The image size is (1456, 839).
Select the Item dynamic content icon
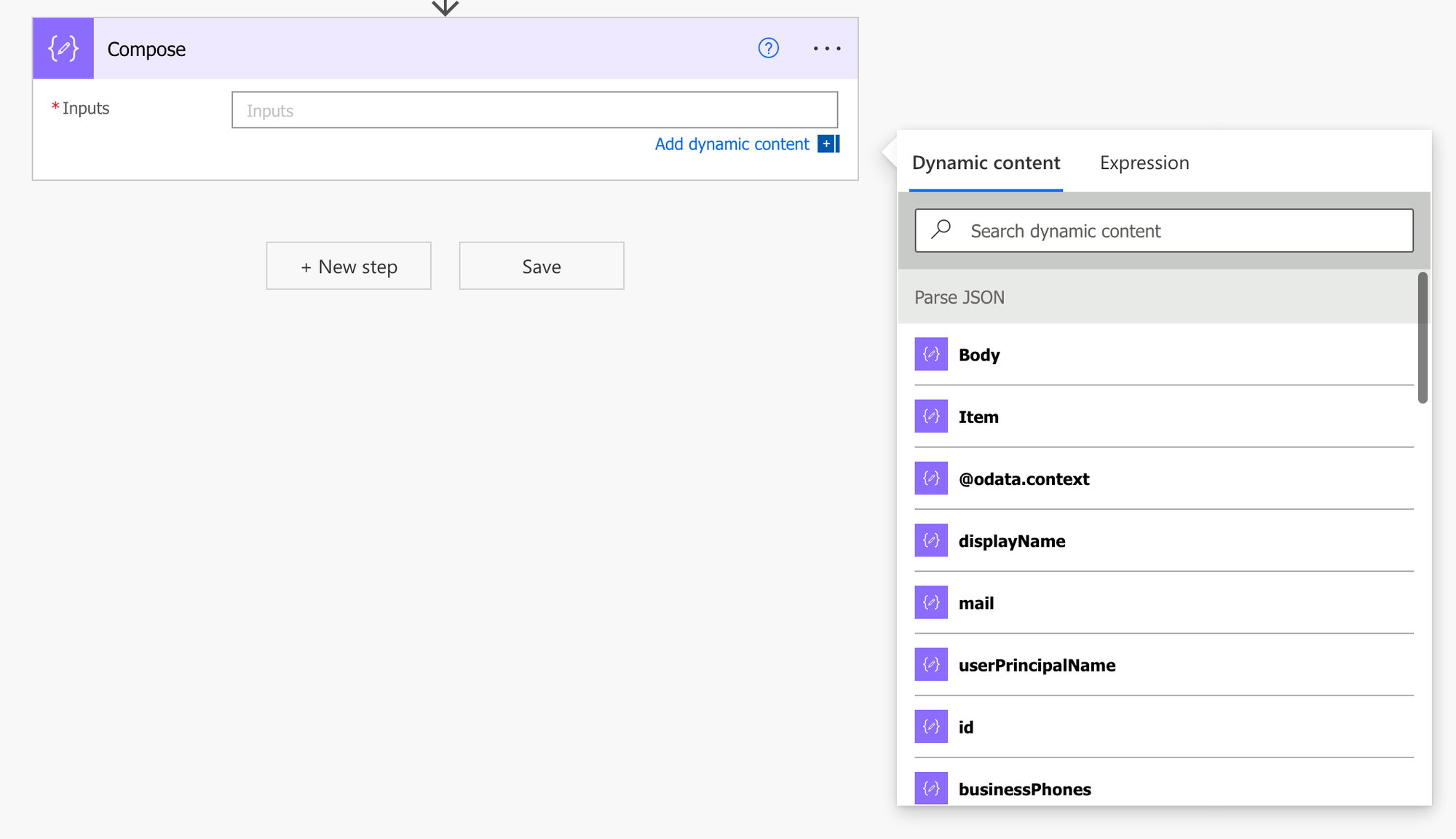930,416
